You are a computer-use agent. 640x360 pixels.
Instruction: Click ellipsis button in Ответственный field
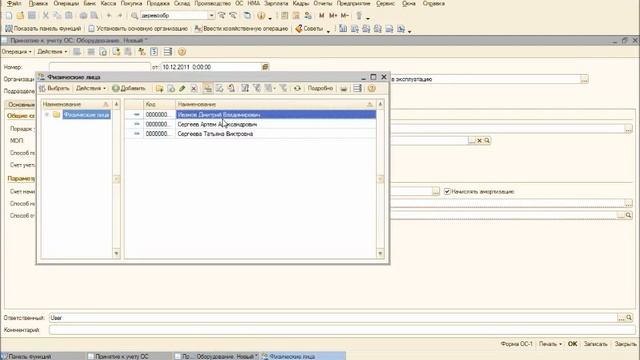click(622, 318)
